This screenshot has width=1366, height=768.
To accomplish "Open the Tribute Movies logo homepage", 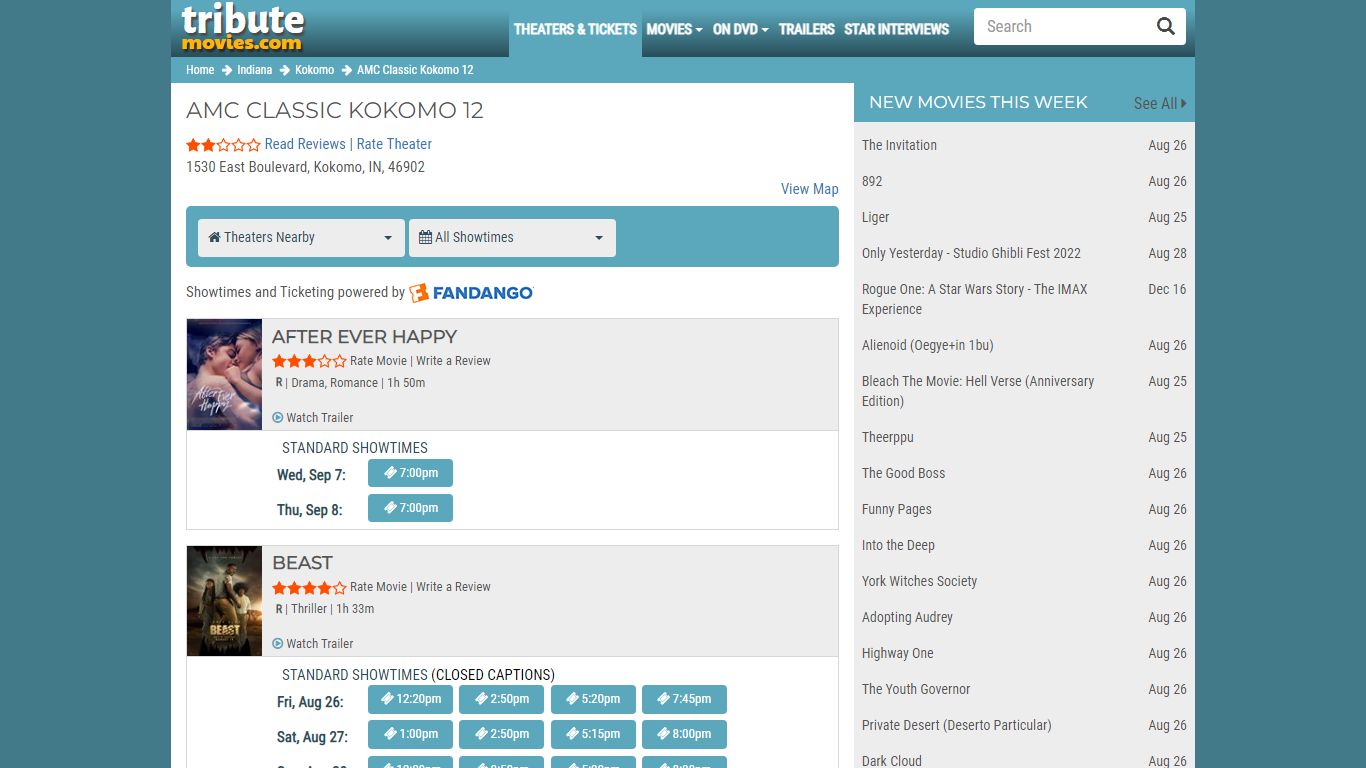I will point(243,27).
